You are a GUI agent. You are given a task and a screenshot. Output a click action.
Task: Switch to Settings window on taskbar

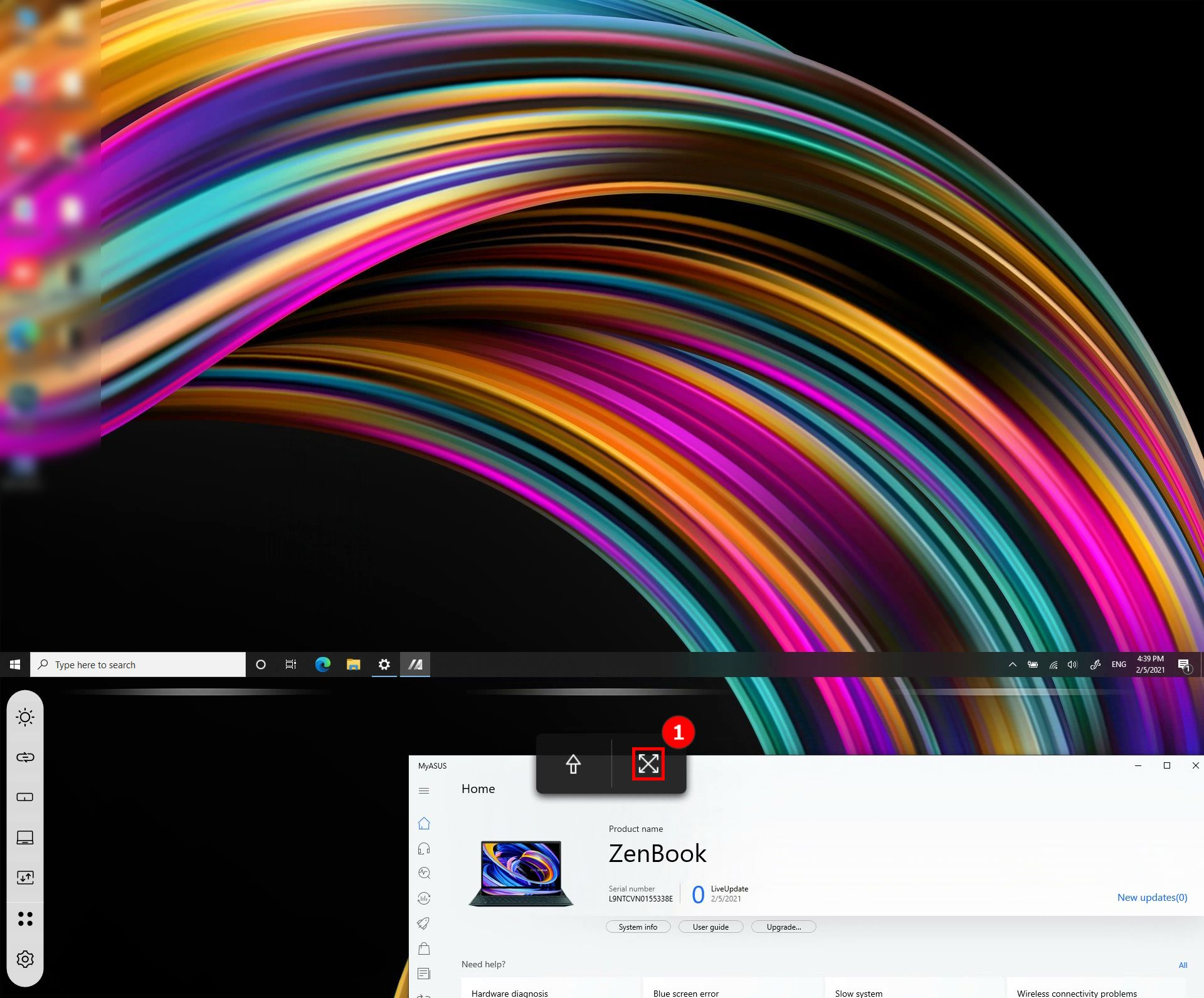pyautogui.click(x=384, y=664)
